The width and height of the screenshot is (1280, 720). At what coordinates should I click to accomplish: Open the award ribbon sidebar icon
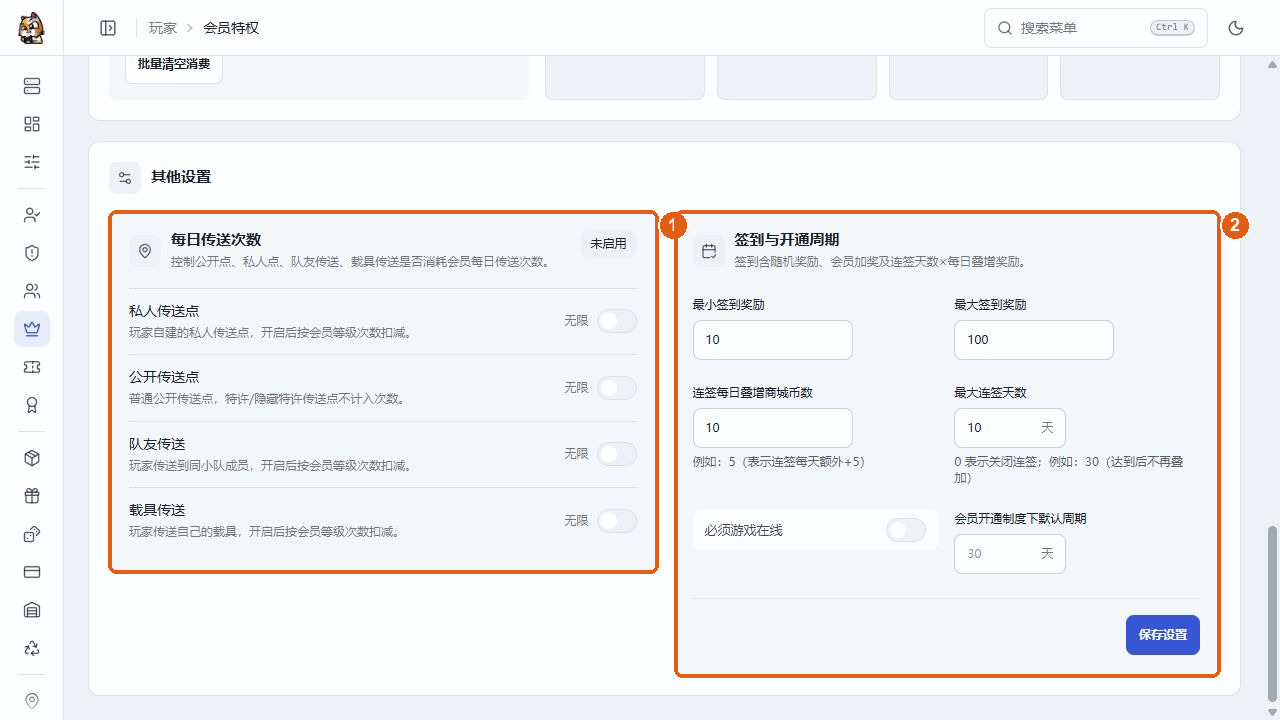(32, 405)
